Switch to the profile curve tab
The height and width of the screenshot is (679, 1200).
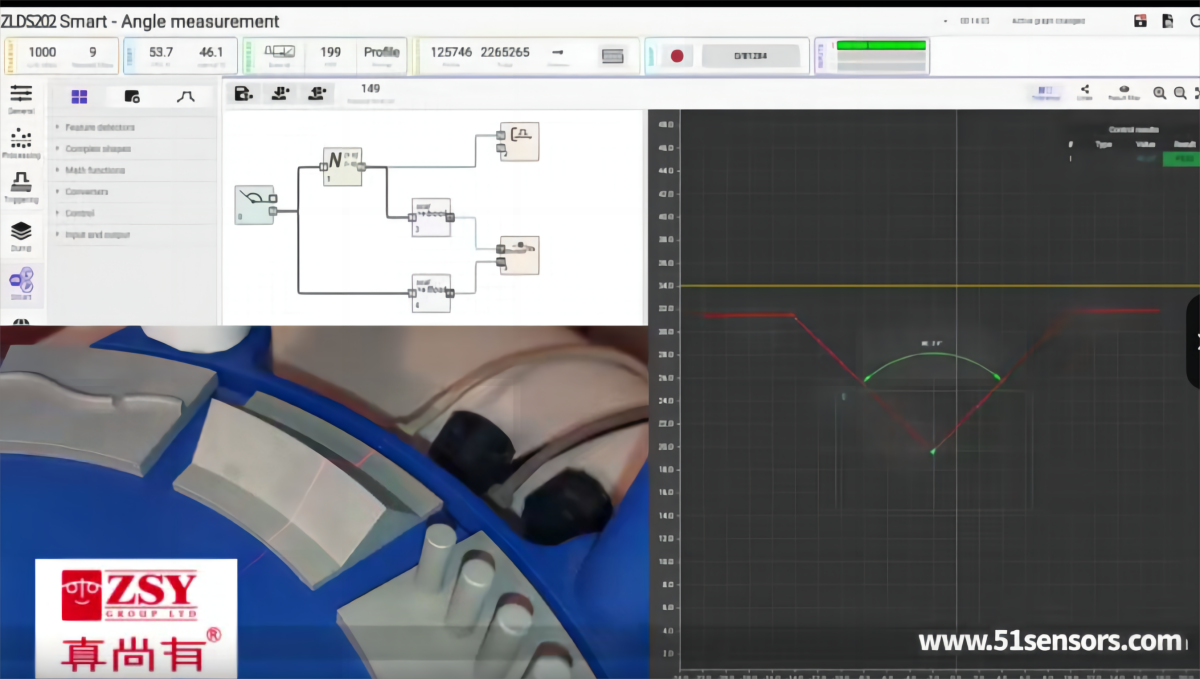185,97
